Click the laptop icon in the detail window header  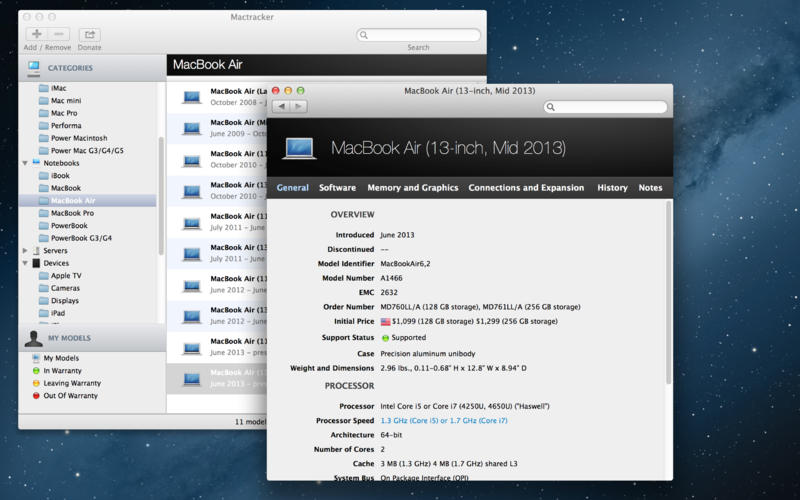pos(299,148)
